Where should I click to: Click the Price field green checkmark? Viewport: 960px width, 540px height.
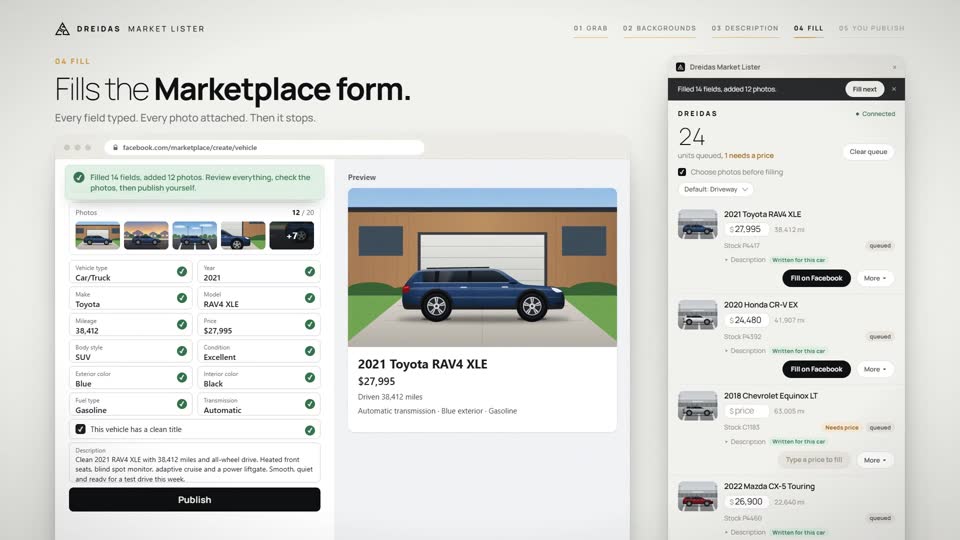point(310,324)
